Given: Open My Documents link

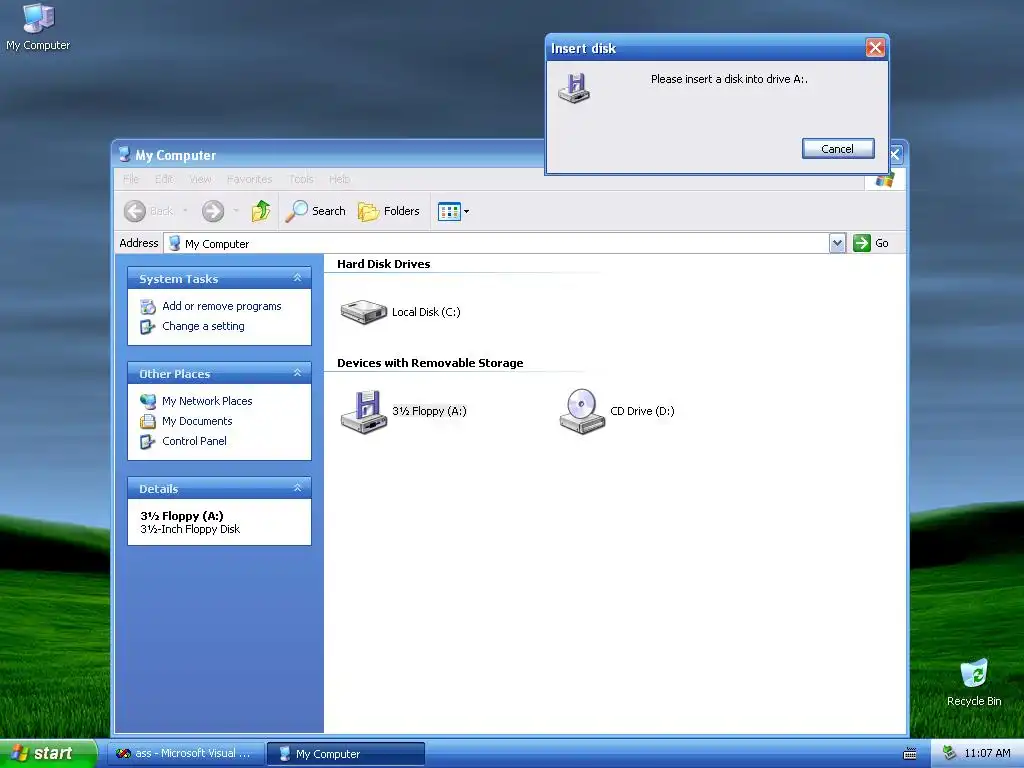Looking at the screenshot, I should point(197,421).
